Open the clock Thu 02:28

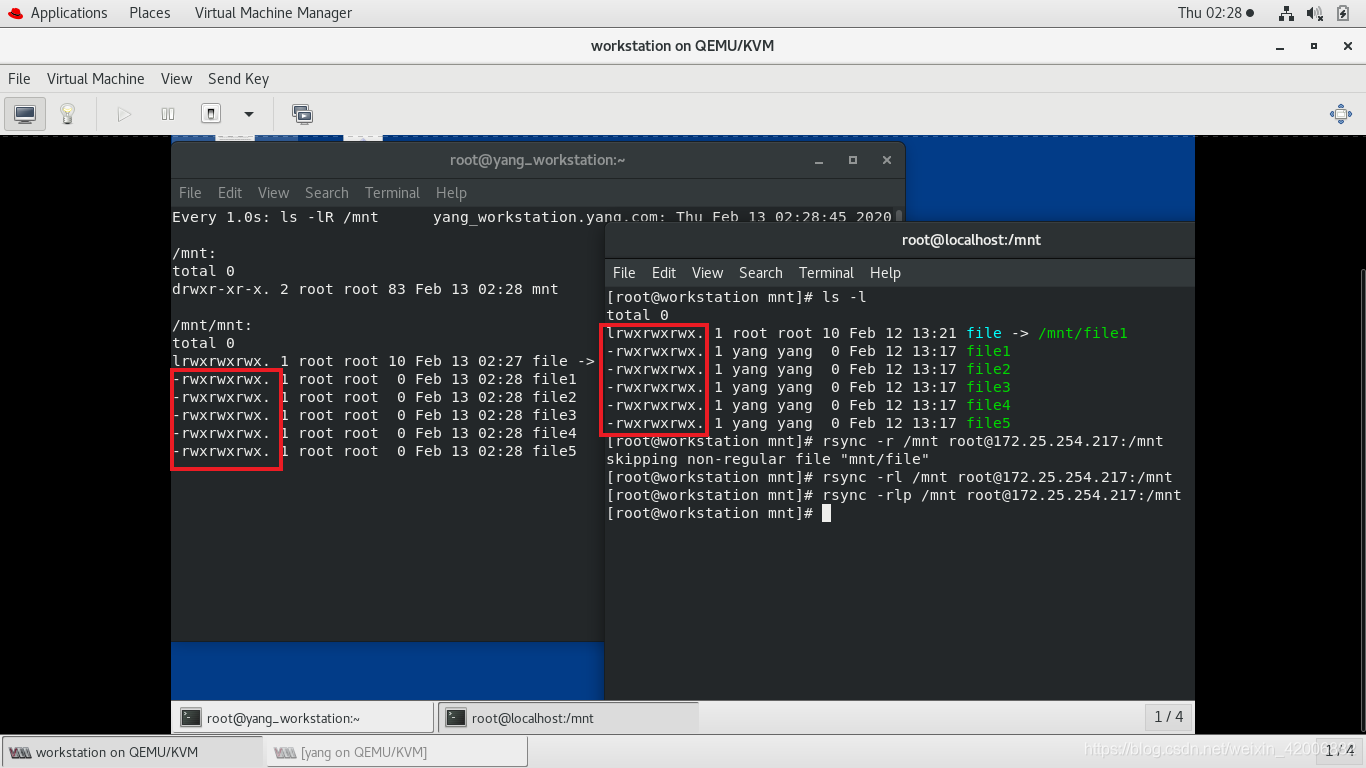(x=1216, y=13)
